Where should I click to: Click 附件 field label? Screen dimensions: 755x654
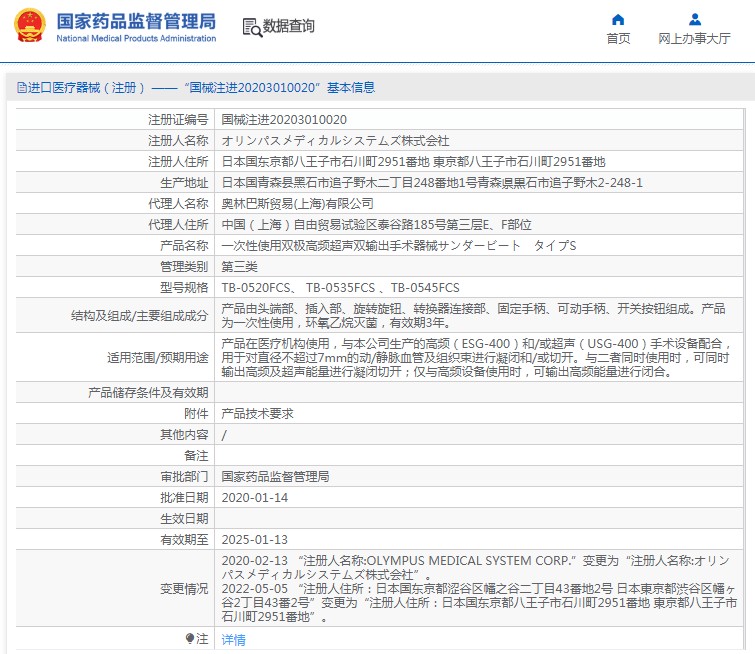coord(196,414)
